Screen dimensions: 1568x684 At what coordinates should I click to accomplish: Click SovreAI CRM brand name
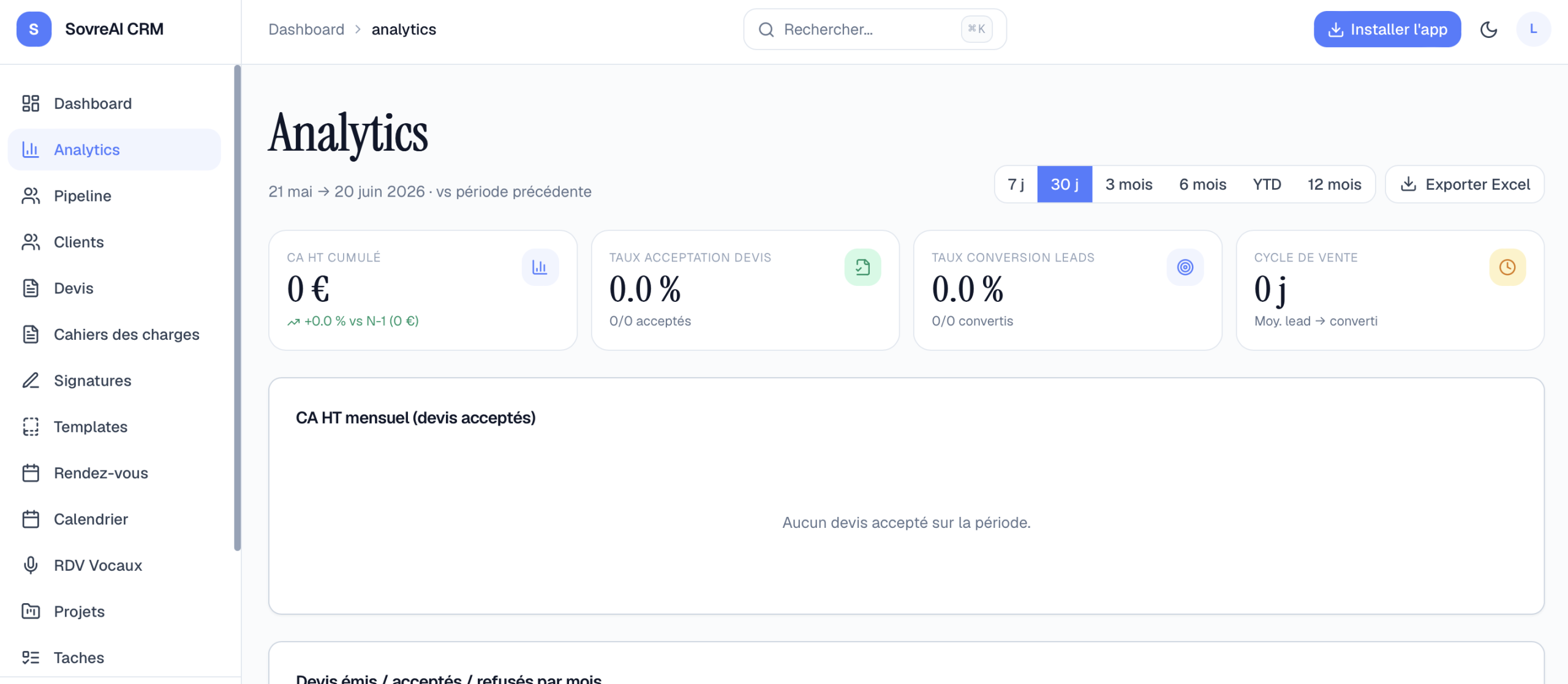pyautogui.click(x=114, y=29)
